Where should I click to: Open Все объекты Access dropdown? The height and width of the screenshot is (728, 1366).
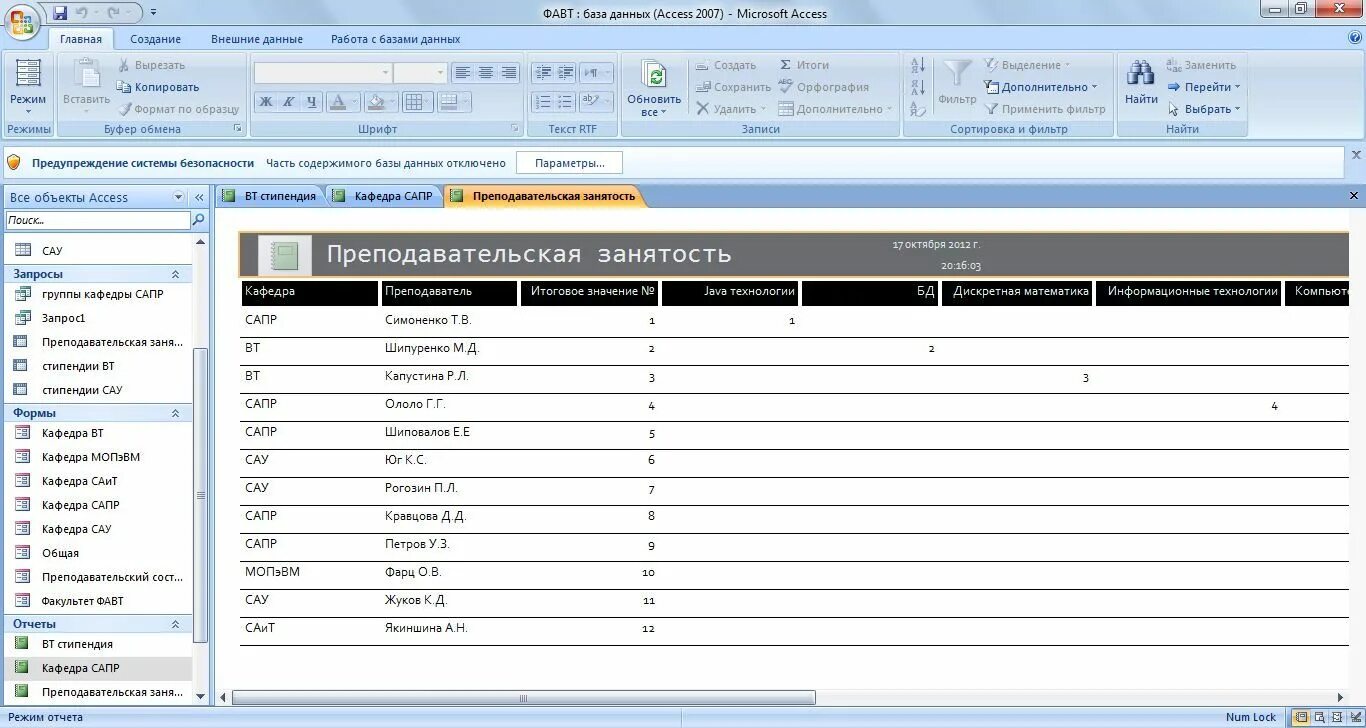[x=179, y=198]
